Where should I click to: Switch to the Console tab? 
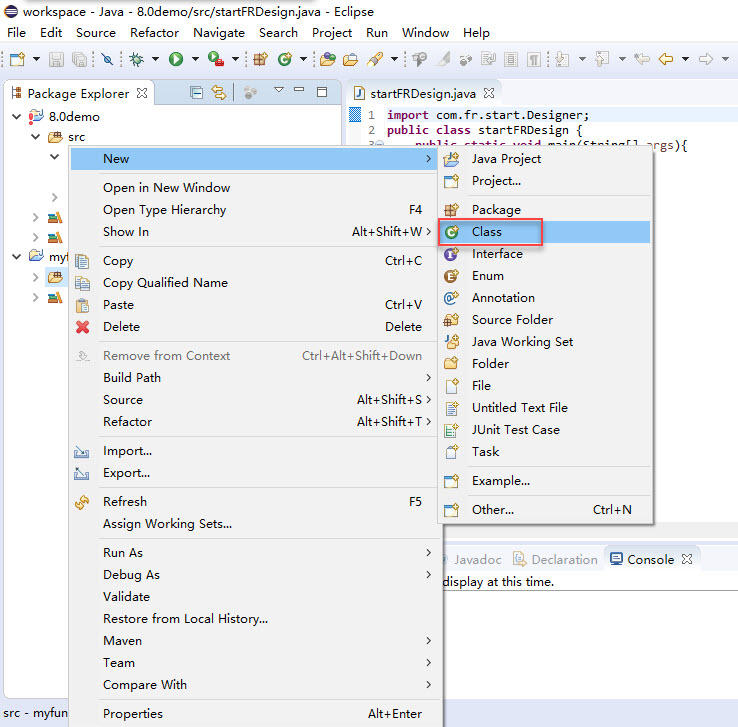click(649, 560)
